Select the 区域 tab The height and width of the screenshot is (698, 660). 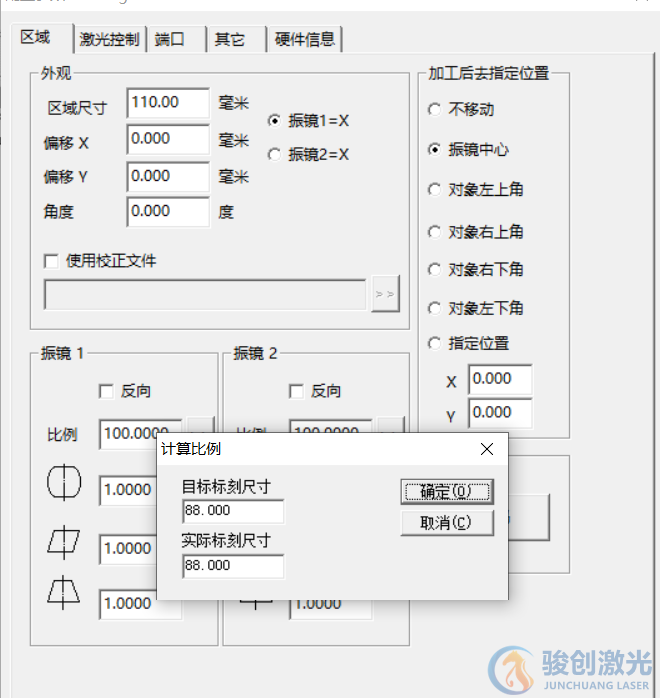point(41,37)
